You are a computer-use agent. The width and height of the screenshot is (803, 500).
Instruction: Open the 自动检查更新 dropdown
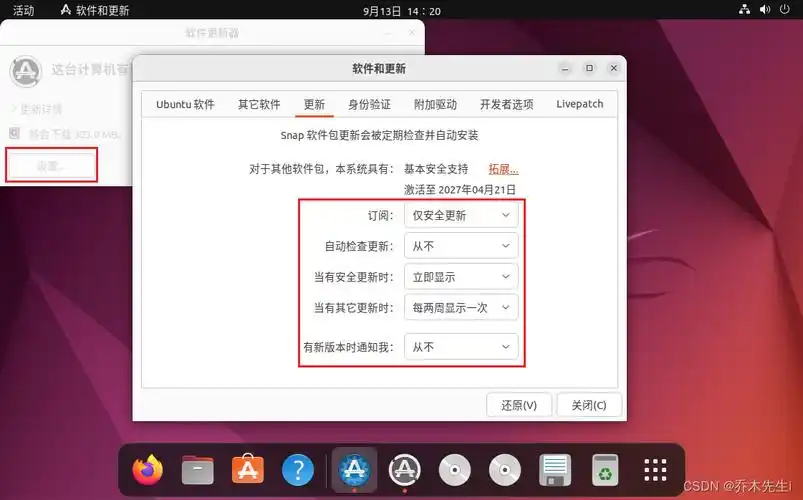[x=461, y=246]
